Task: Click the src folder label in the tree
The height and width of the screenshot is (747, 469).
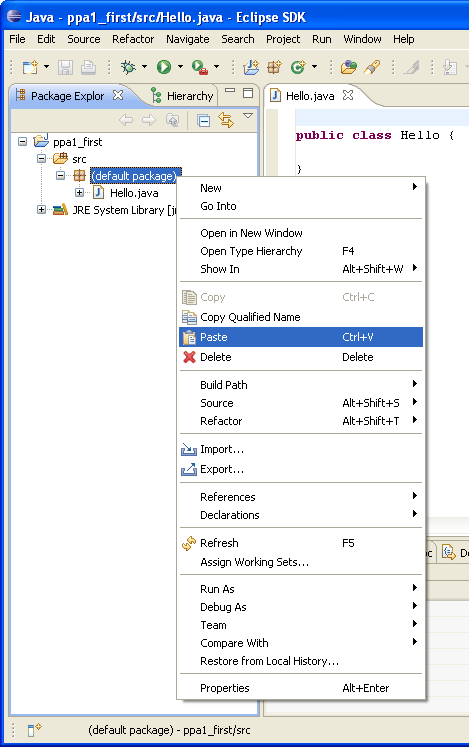Action: tap(79, 159)
